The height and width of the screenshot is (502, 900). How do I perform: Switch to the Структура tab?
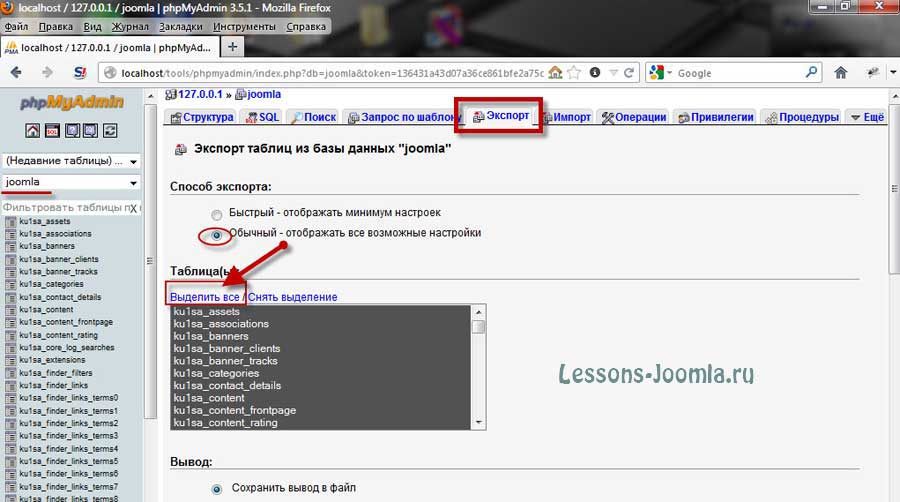click(202, 117)
